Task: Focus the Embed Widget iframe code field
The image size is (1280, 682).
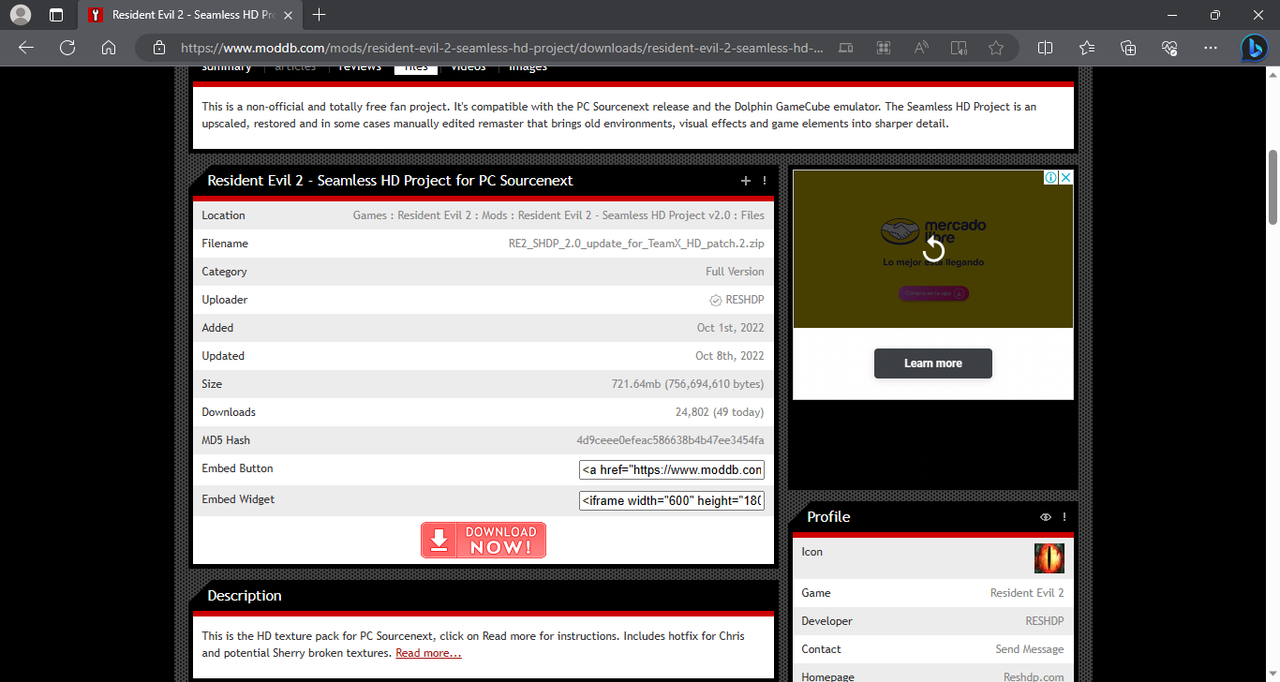Action: (x=672, y=500)
